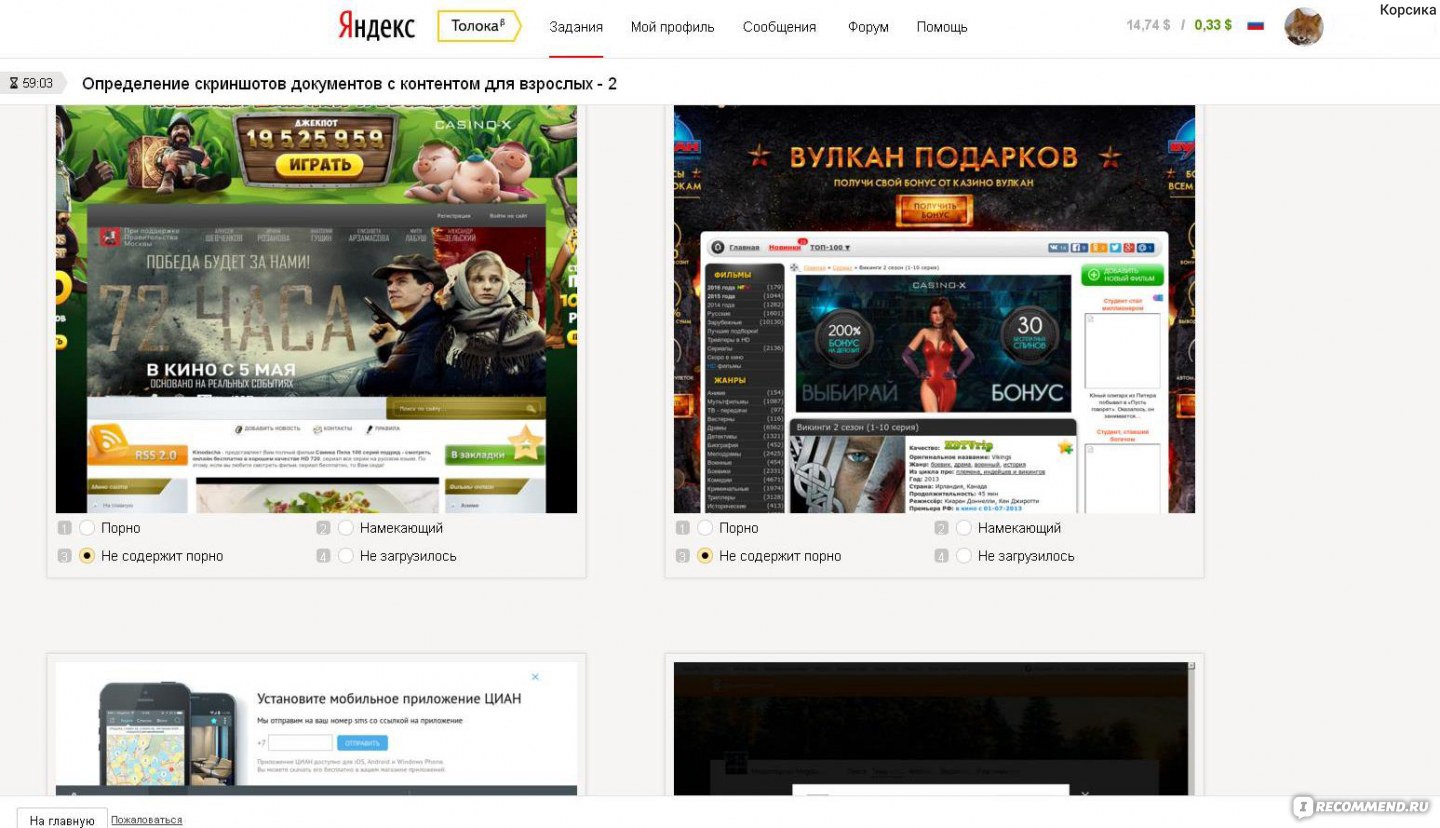Image resolution: width=1440 pixels, height=828 pixels.
Task: Click hotkey badge 1 under 72 часа screenshot
Action: [65, 528]
